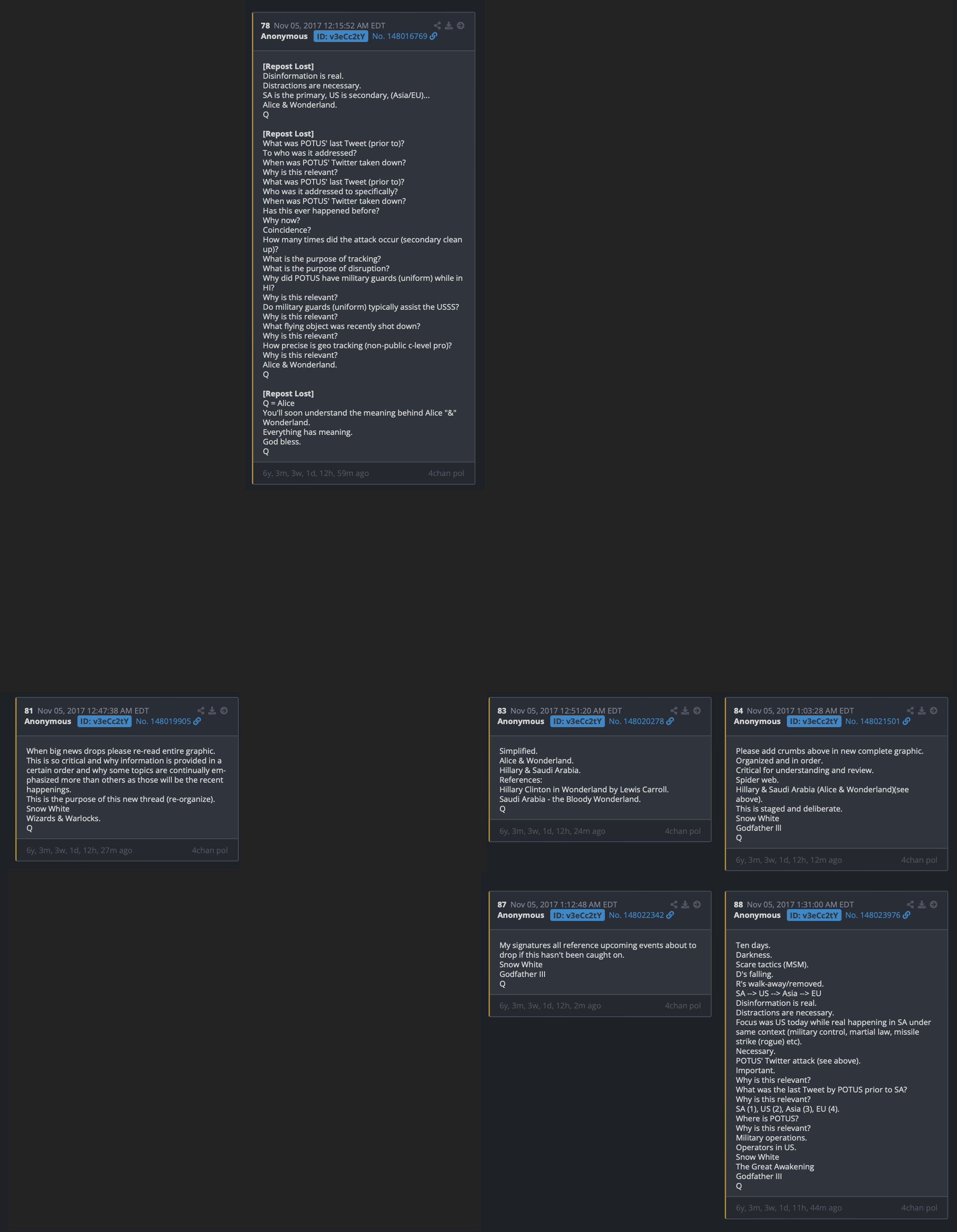Image resolution: width=957 pixels, height=1232 pixels.
Task: Open link No. 148023976
Action: point(873,916)
